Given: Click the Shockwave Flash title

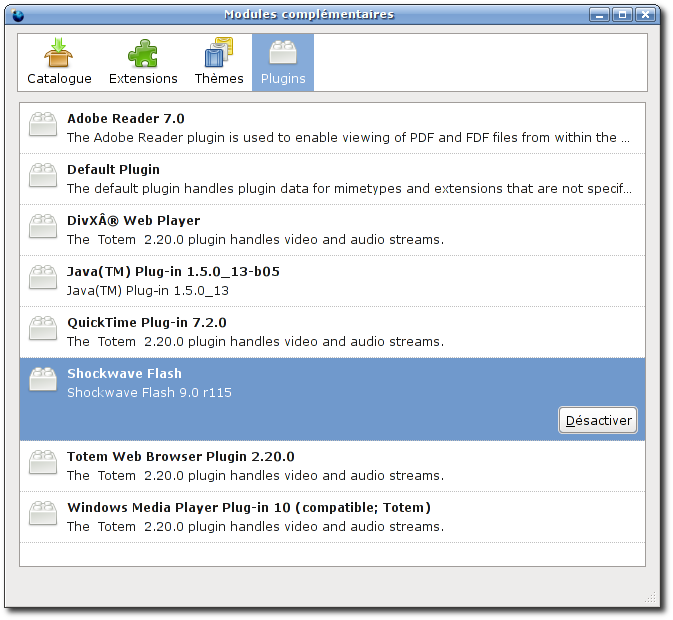Looking at the screenshot, I should (124, 374).
